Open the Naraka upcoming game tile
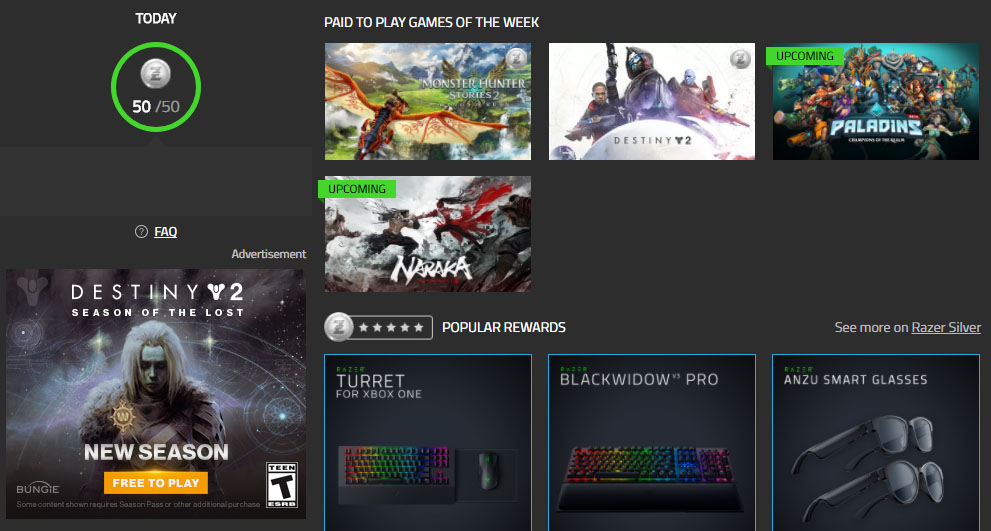The height and width of the screenshot is (531, 991). (x=428, y=234)
